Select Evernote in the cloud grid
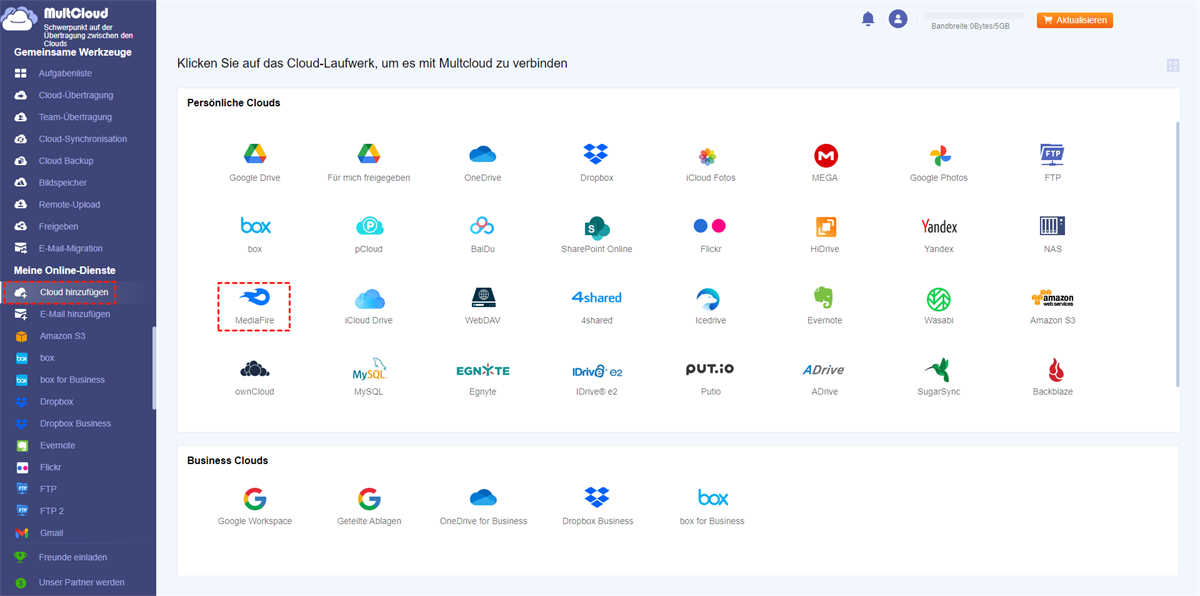Image resolution: width=1200 pixels, height=596 pixels. pyautogui.click(x=825, y=298)
